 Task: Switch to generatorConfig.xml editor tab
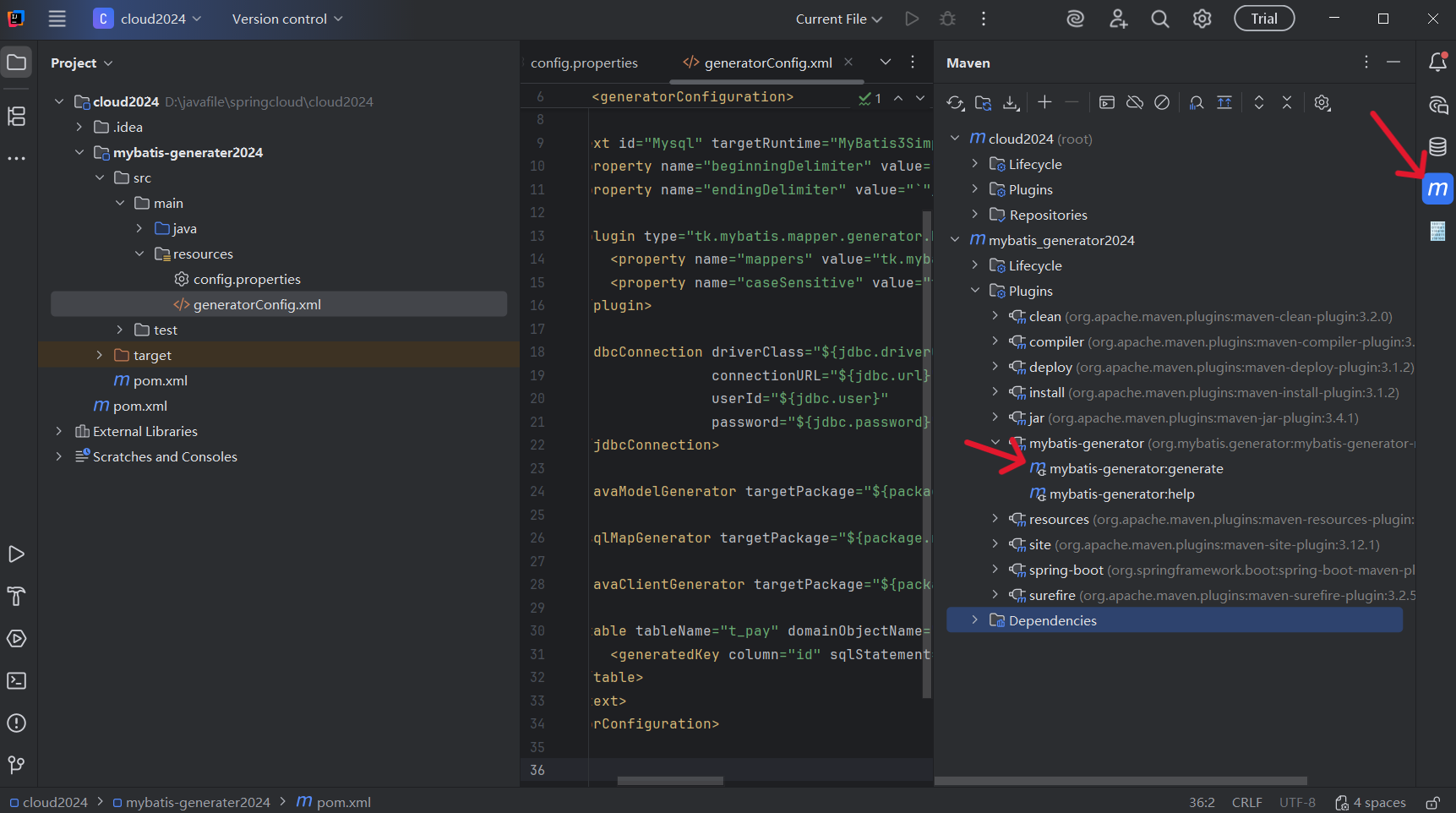768,63
